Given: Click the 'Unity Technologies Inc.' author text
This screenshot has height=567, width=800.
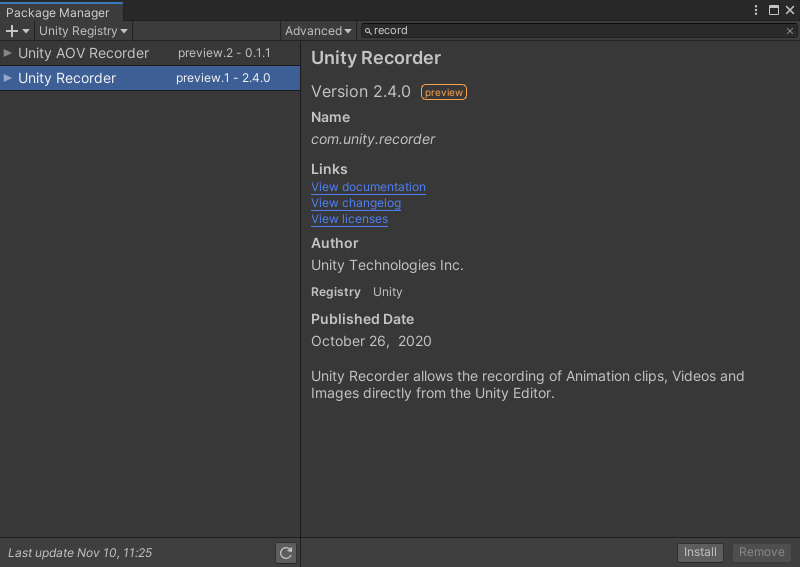Looking at the screenshot, I should coord(387,265).
